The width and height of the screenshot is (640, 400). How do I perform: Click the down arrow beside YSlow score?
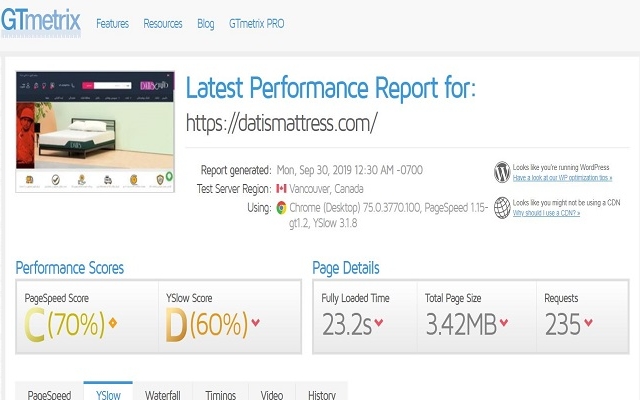256,322
